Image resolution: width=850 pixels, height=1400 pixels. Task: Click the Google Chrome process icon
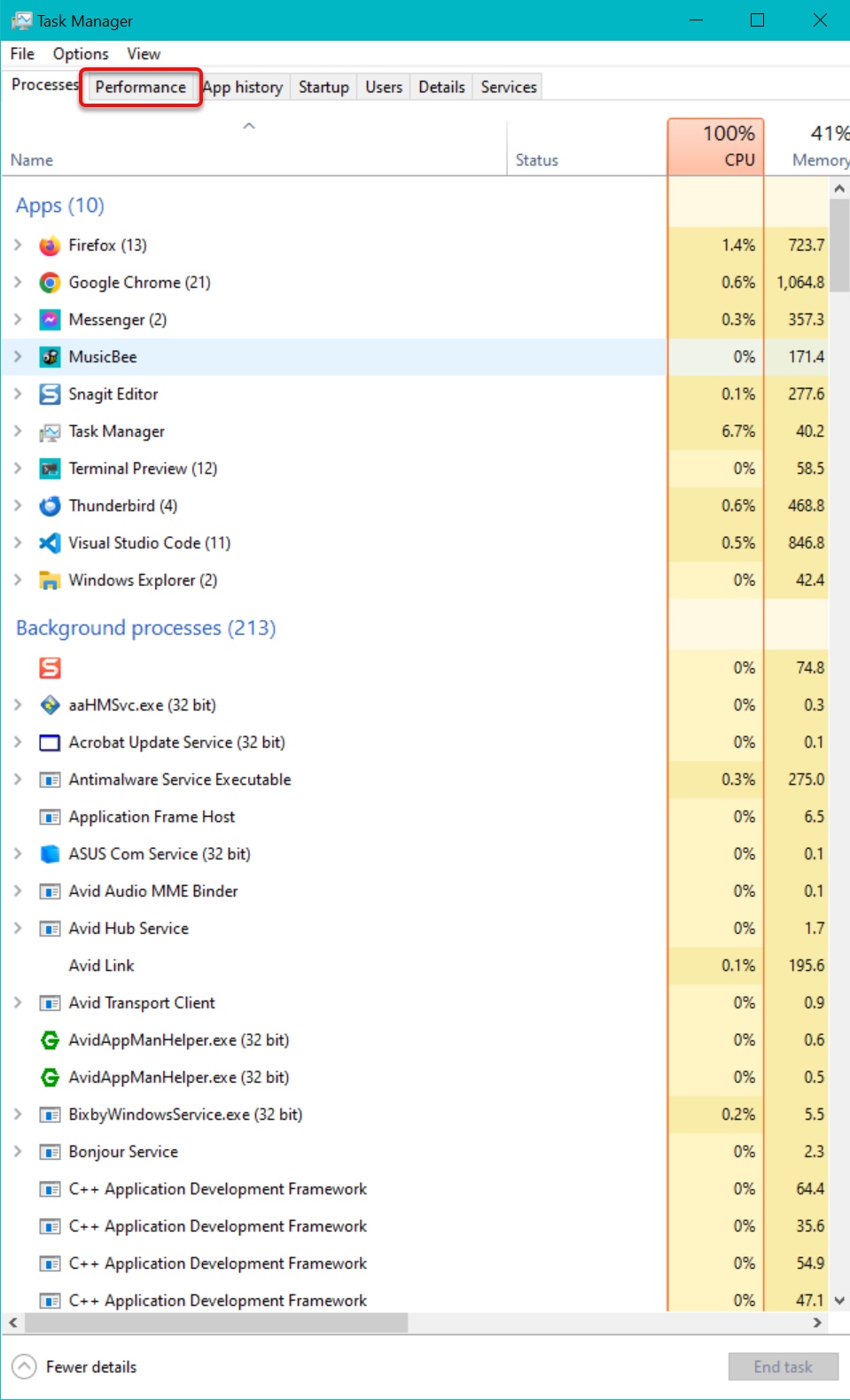(50, 283)
